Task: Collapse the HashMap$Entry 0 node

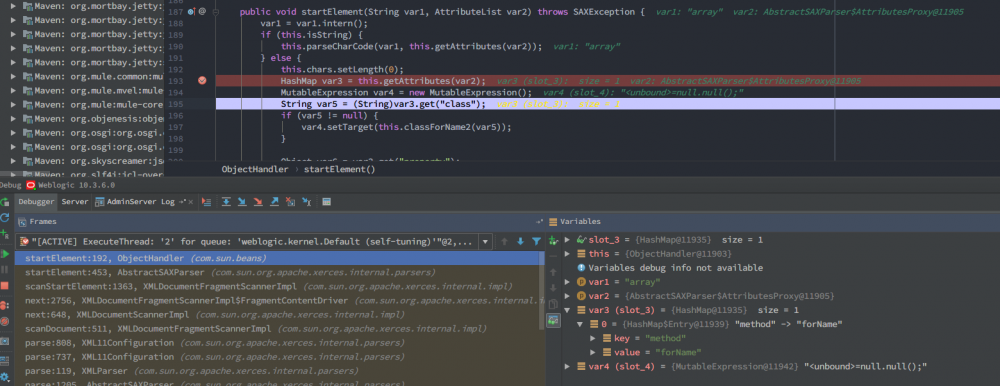Action: (x=579, y=324)
